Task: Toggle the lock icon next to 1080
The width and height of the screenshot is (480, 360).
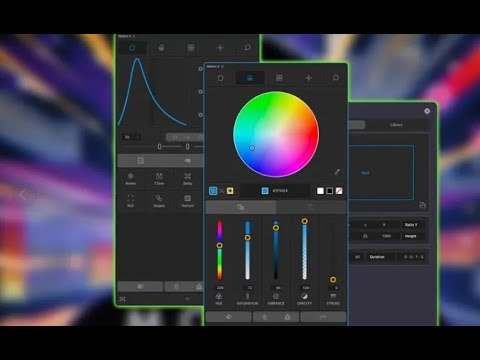Action: (365, 236)
